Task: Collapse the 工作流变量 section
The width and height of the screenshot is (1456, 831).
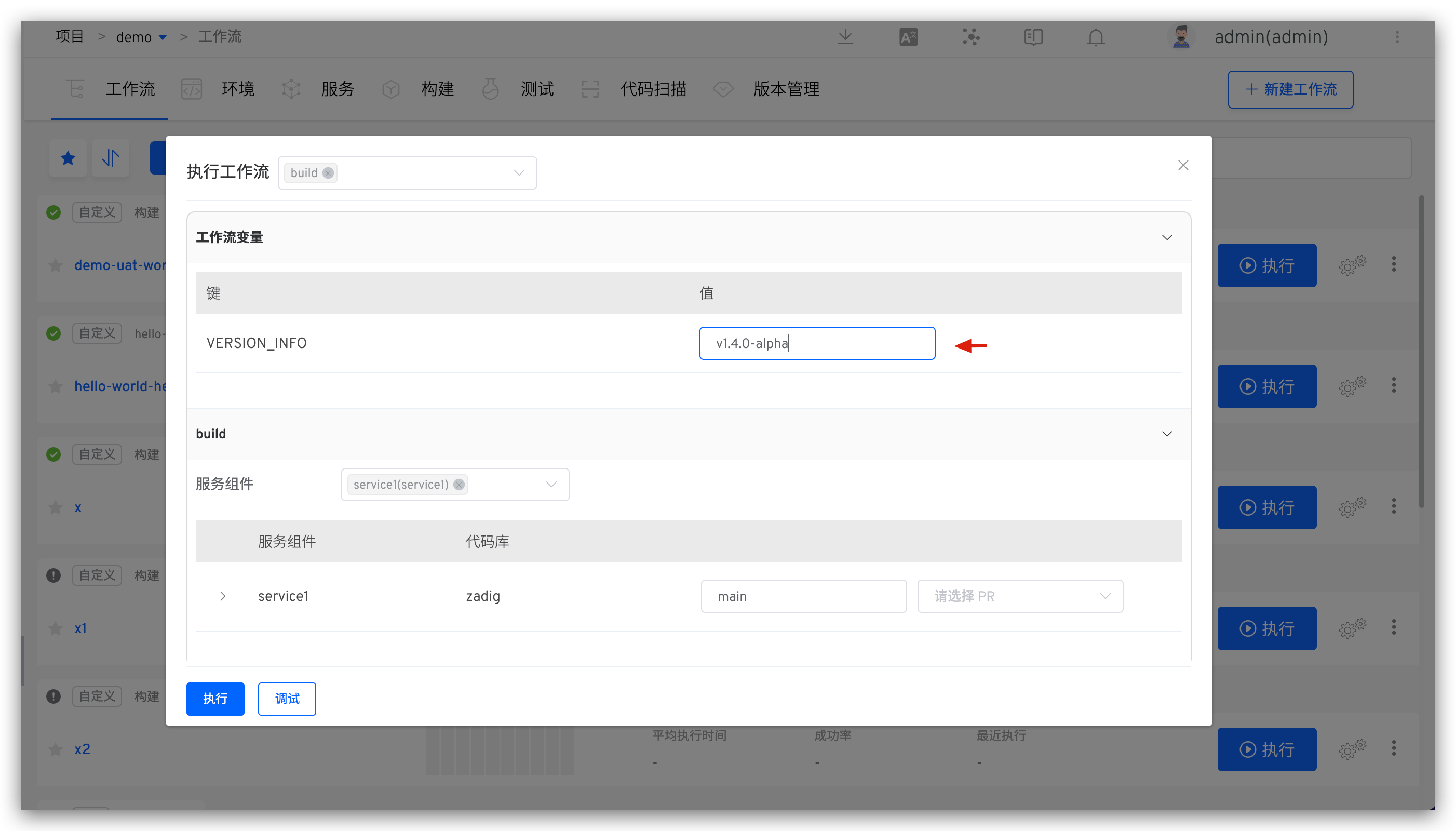Action: pyautogui.click(x=1167, y=237)
